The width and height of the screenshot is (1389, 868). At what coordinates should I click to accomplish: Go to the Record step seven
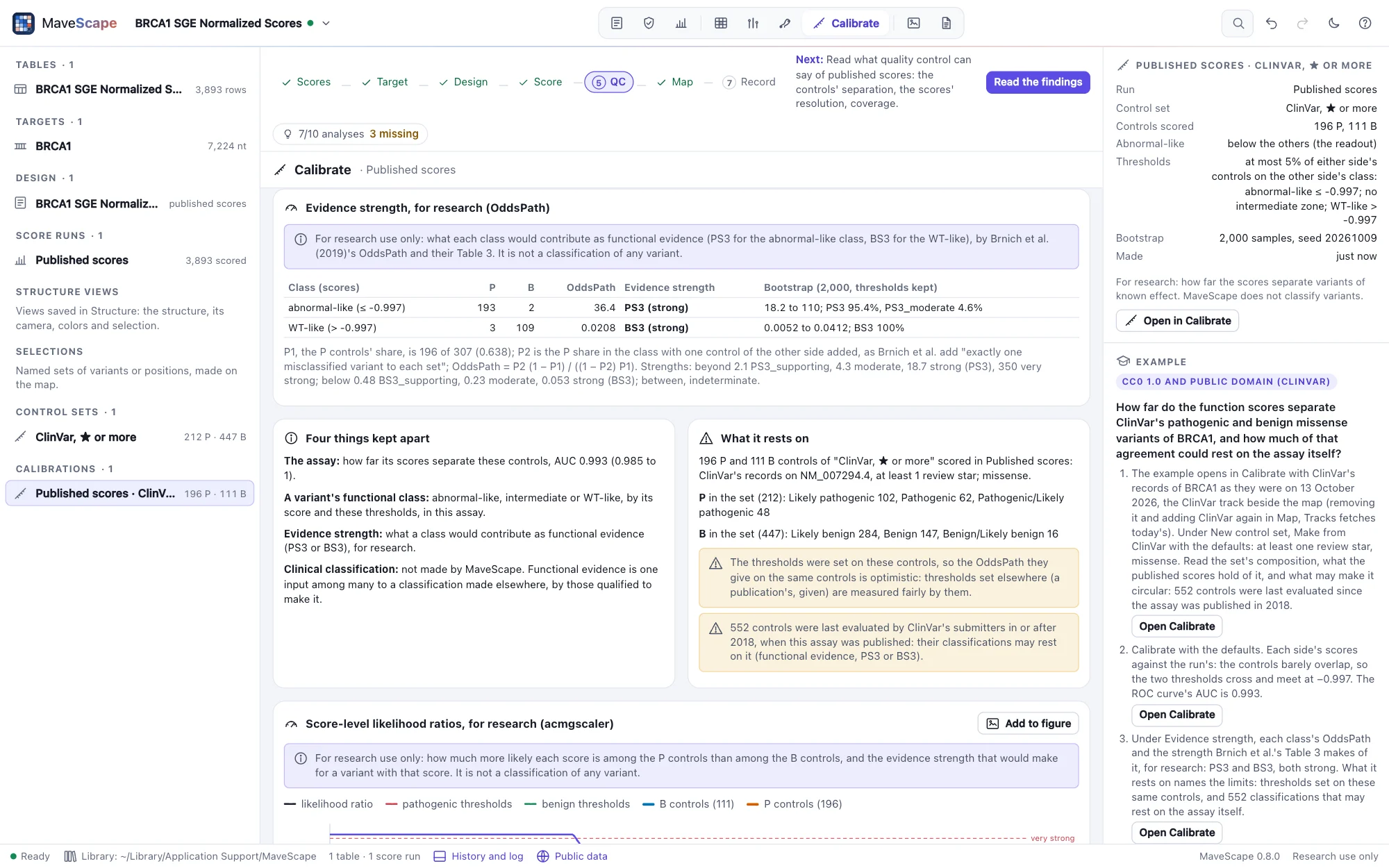click(x=749, y=82)
